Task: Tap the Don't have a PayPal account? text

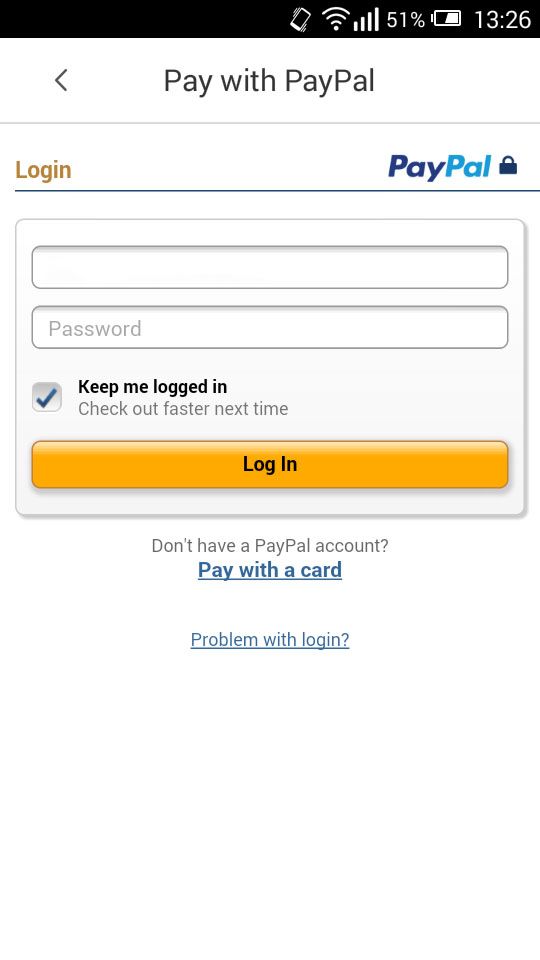Action: pyautogui.click(x=270, y=546)
